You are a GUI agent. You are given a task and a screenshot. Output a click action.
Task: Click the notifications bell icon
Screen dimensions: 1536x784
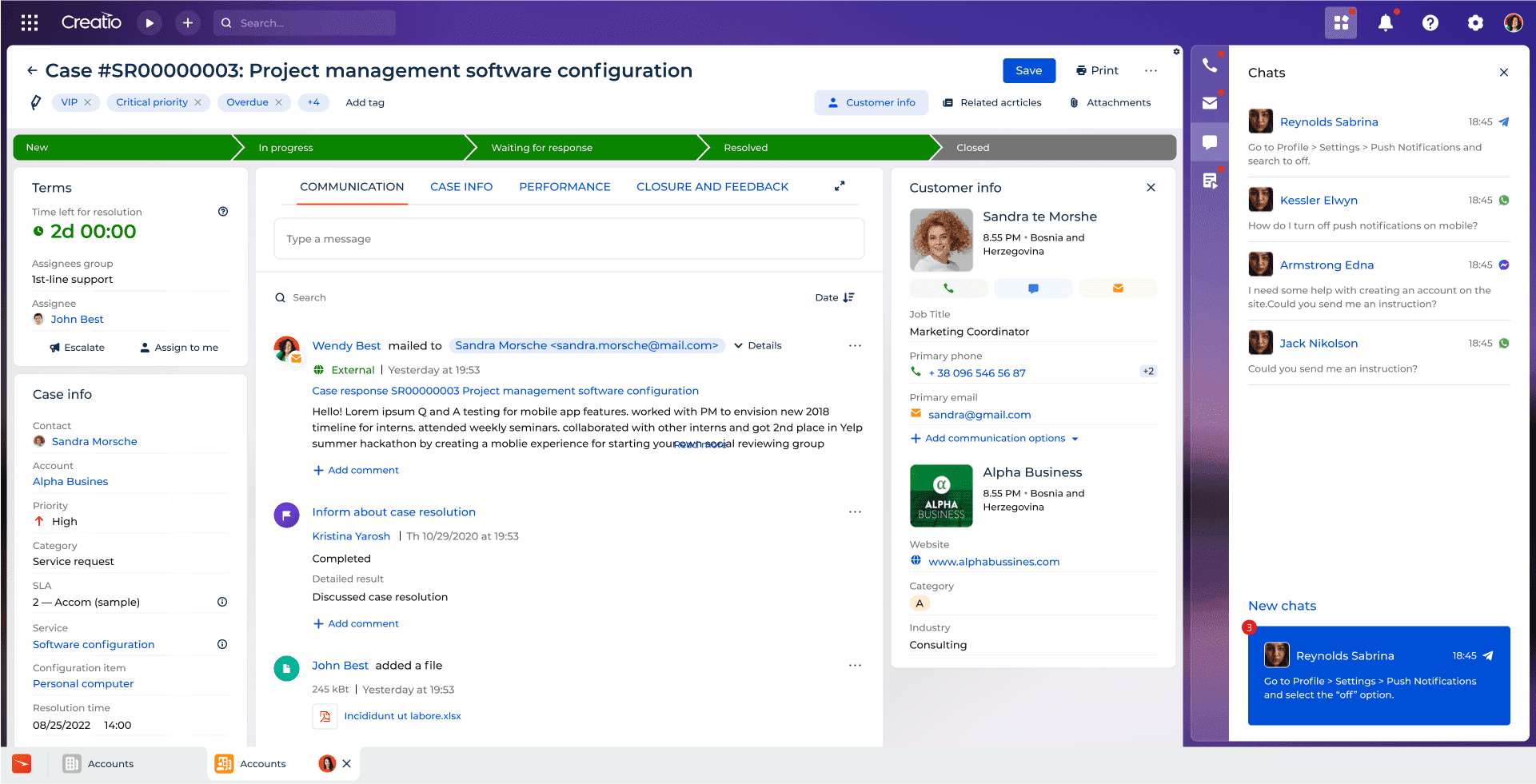click(x=1386, y=23)
